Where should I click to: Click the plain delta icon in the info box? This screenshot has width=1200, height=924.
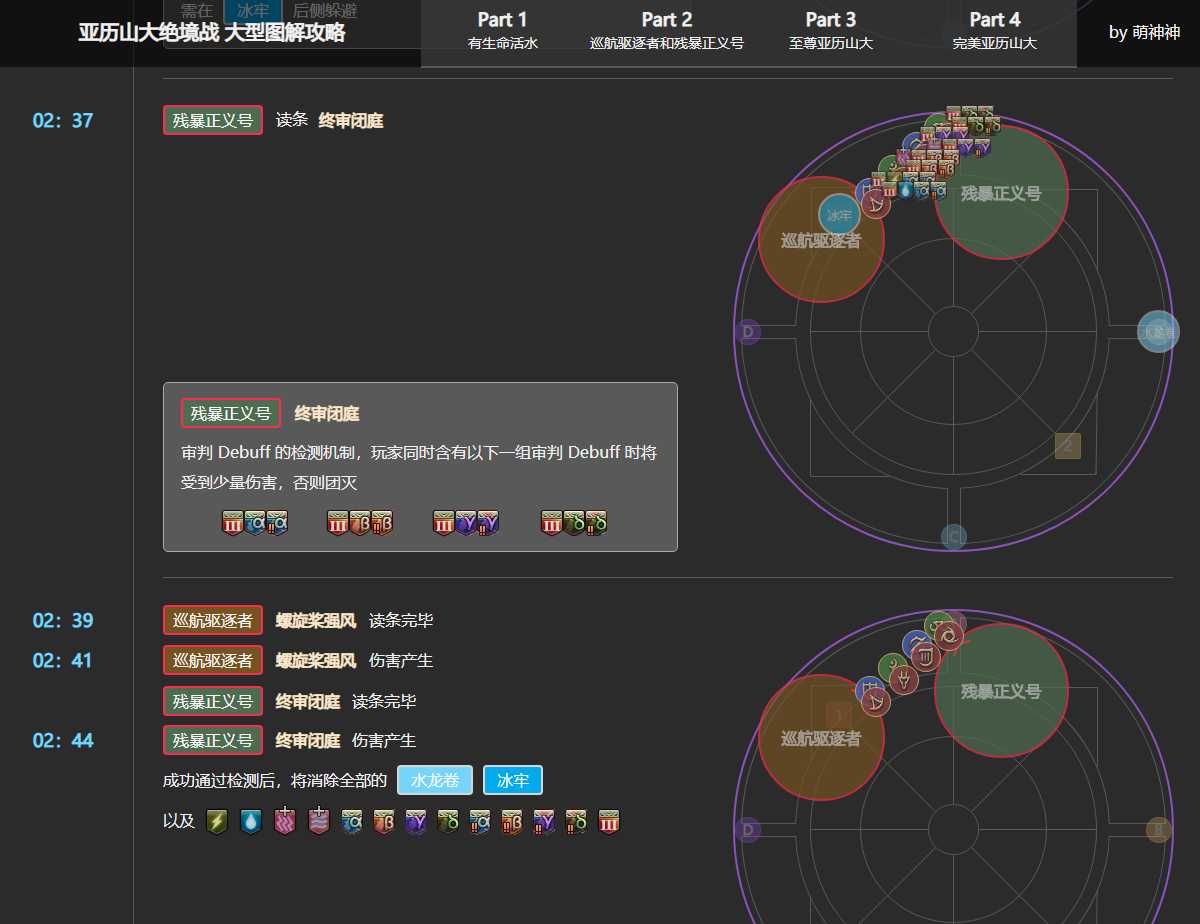pos(574,523)
